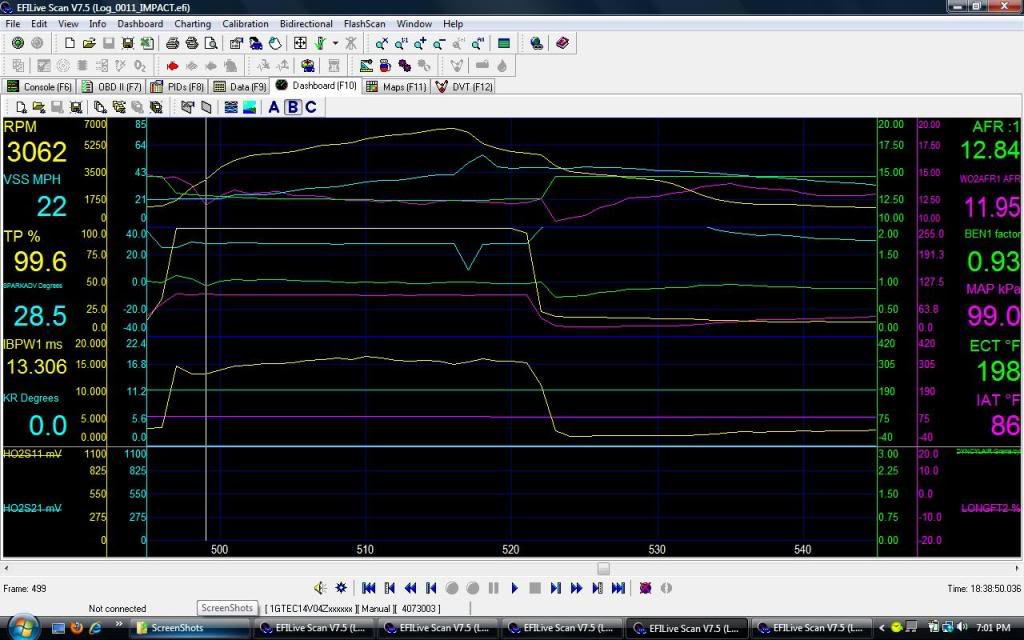The image size is (1024, 640).
Task: Open a log file with the folder icon
Action: [x=89, y=43]
